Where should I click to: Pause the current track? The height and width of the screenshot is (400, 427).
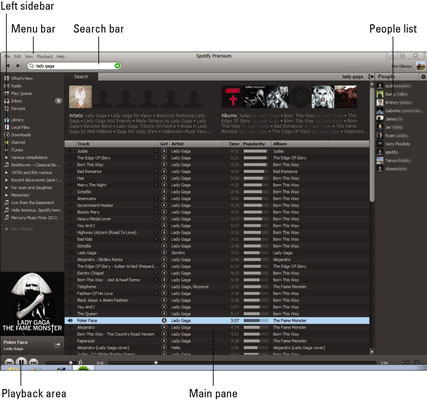pyautogui.click(x=21, y=362)
